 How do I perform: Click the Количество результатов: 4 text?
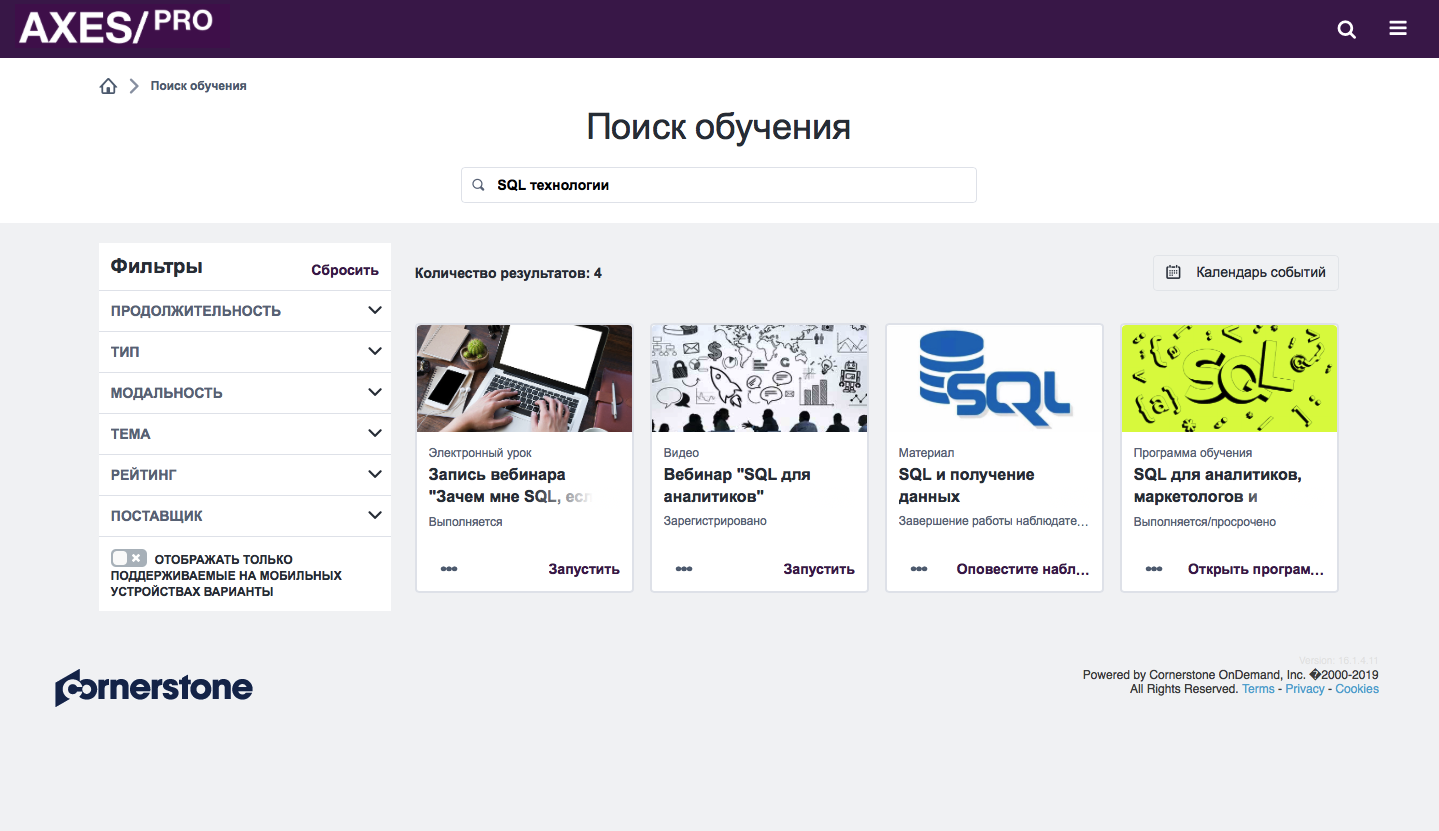(x=508, y=273)
